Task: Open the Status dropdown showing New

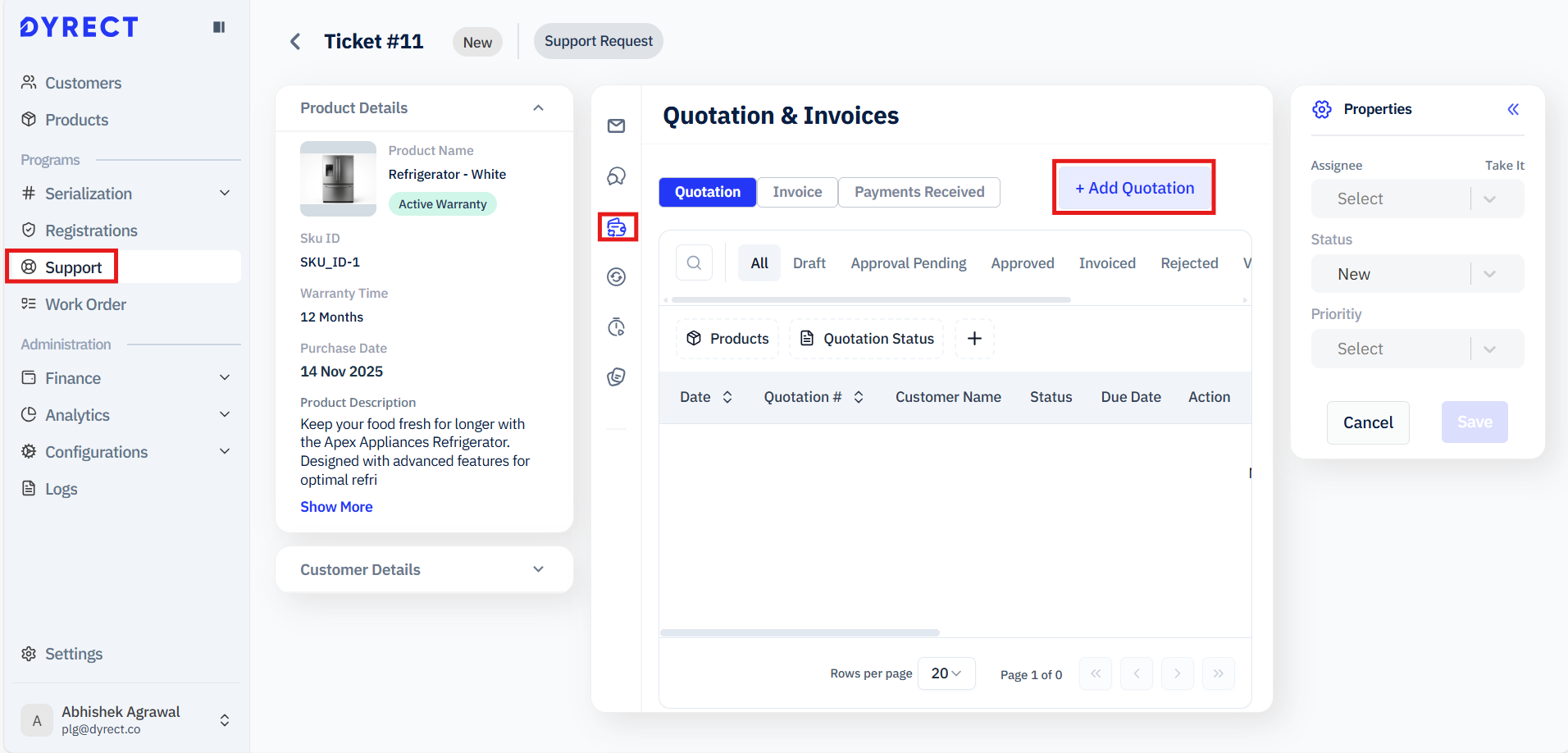Action: (1416, 274)
